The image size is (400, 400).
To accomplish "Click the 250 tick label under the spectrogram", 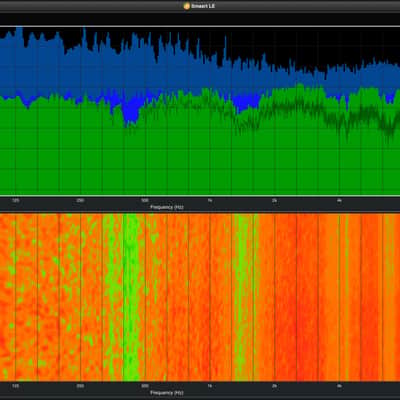I will [x=80, y=386].
